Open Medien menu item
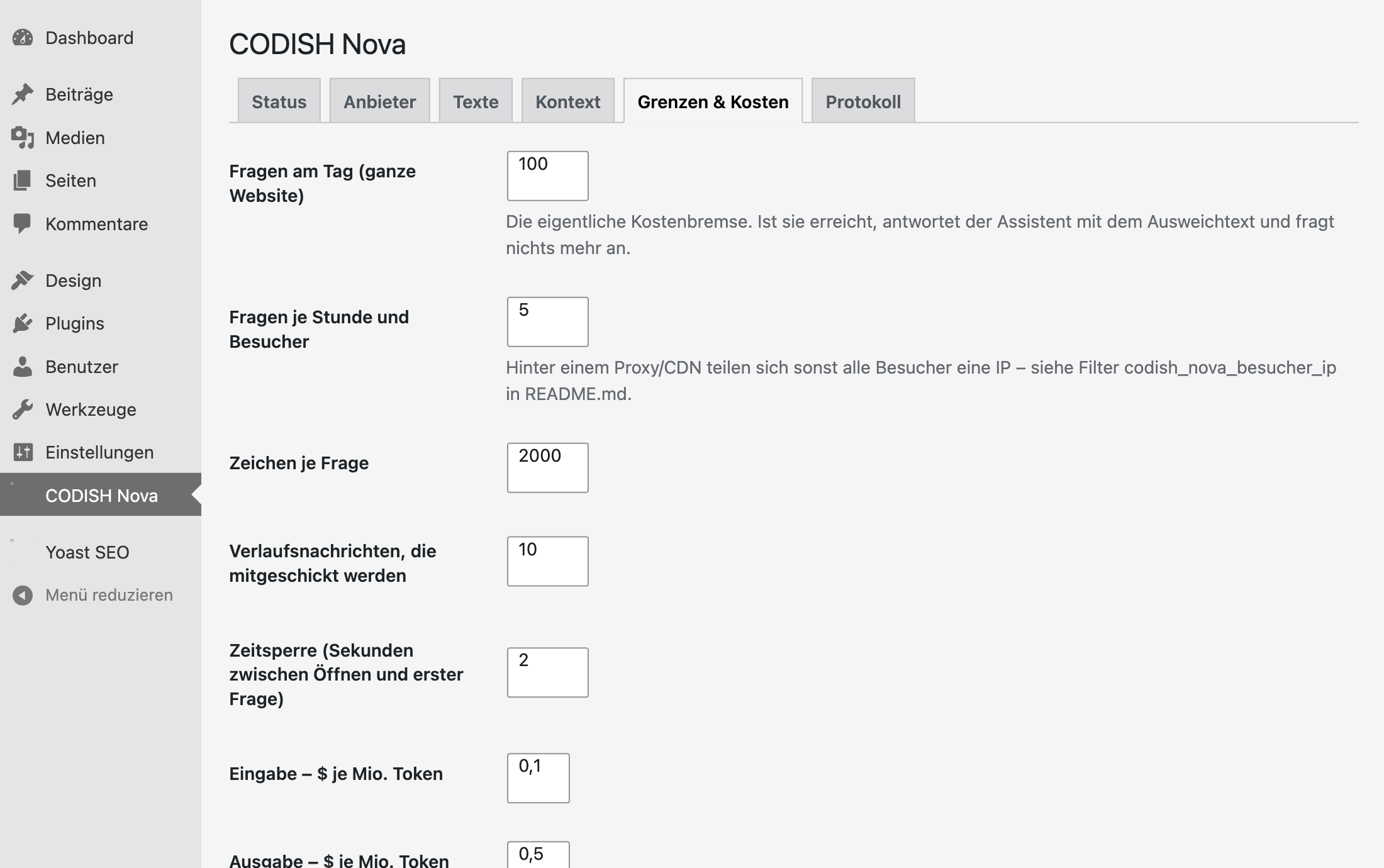The height and width of the screenshot is (868, 1384). coord(101,138)
